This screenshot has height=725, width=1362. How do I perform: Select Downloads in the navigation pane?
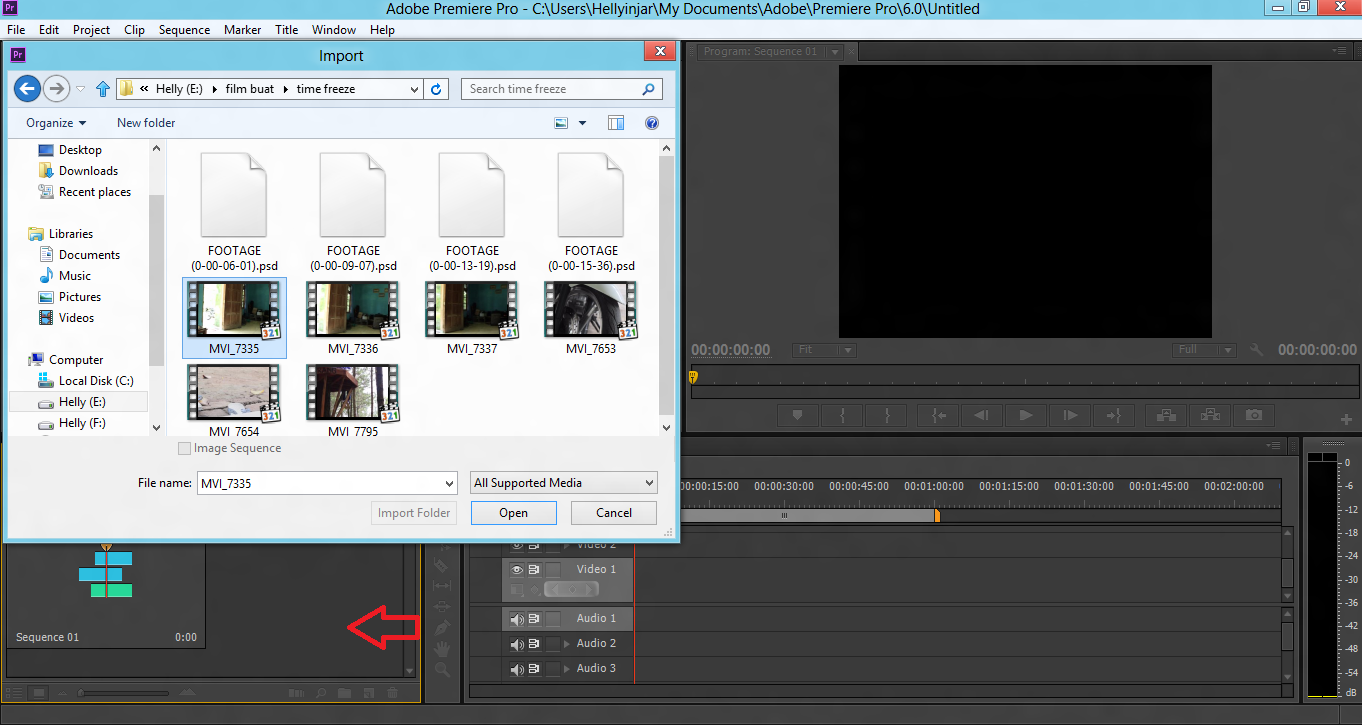point(88,171)
